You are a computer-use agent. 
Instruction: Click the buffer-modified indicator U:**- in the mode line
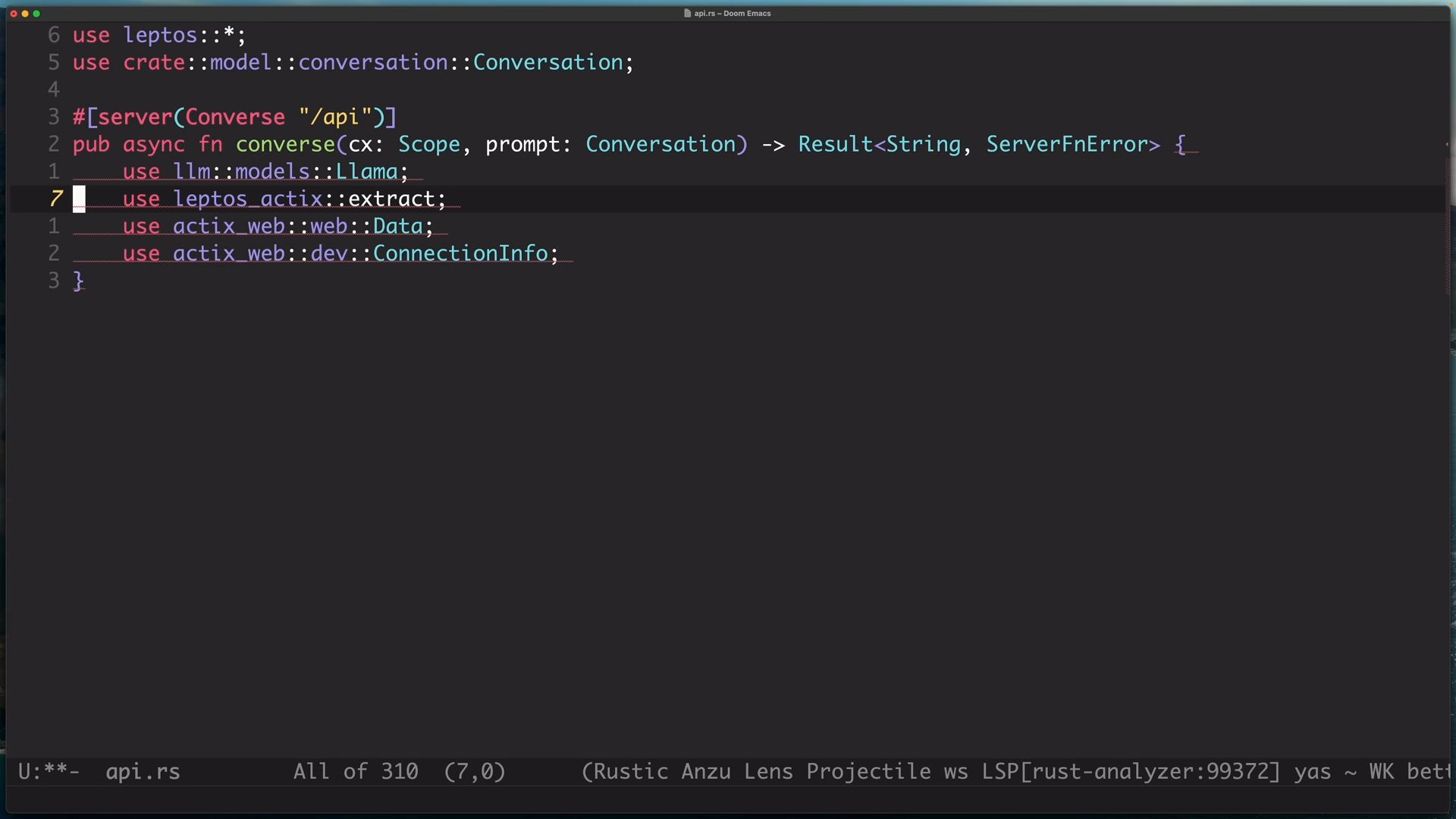tap(49, 772)
